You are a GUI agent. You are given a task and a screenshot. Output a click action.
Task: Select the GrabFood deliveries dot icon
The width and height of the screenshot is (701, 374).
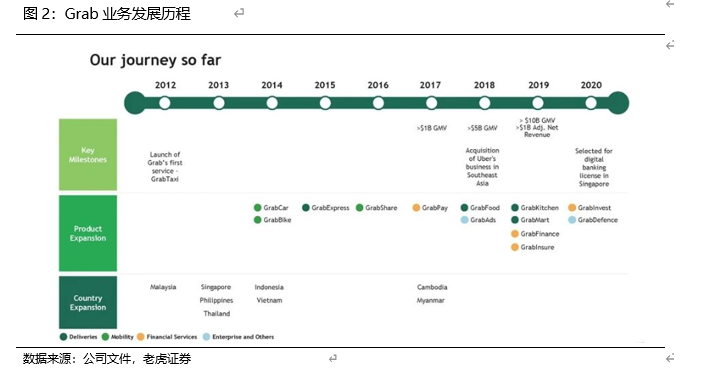tap(465, 208)
